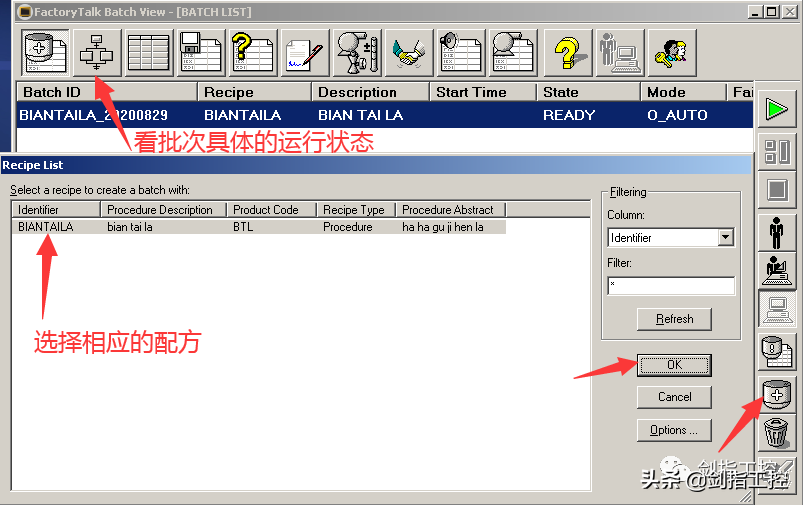
Task: Click the Filter text input field
Action: 670,286
